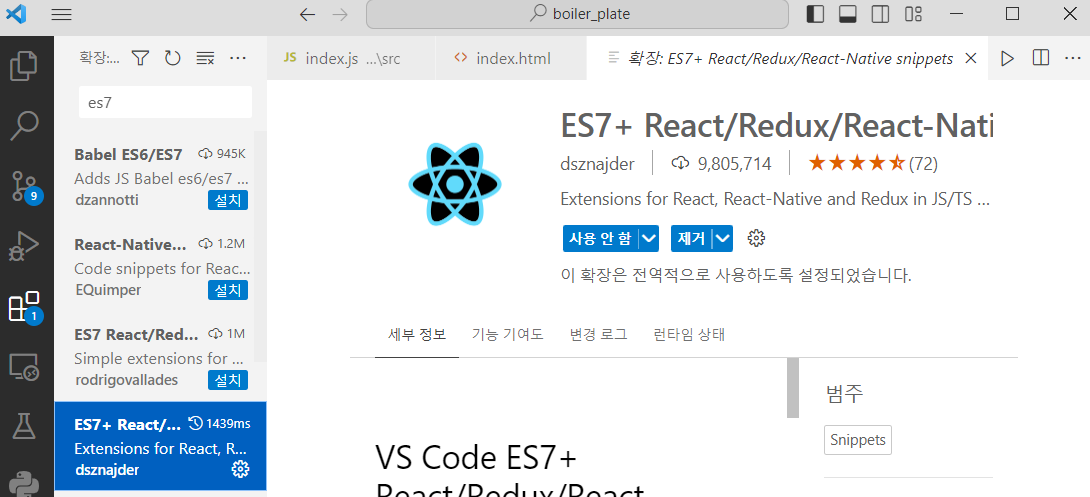Install the React-Native snippets by EQuimper
This screenshot has width=1090, height=497.
[x=228, y=290]
